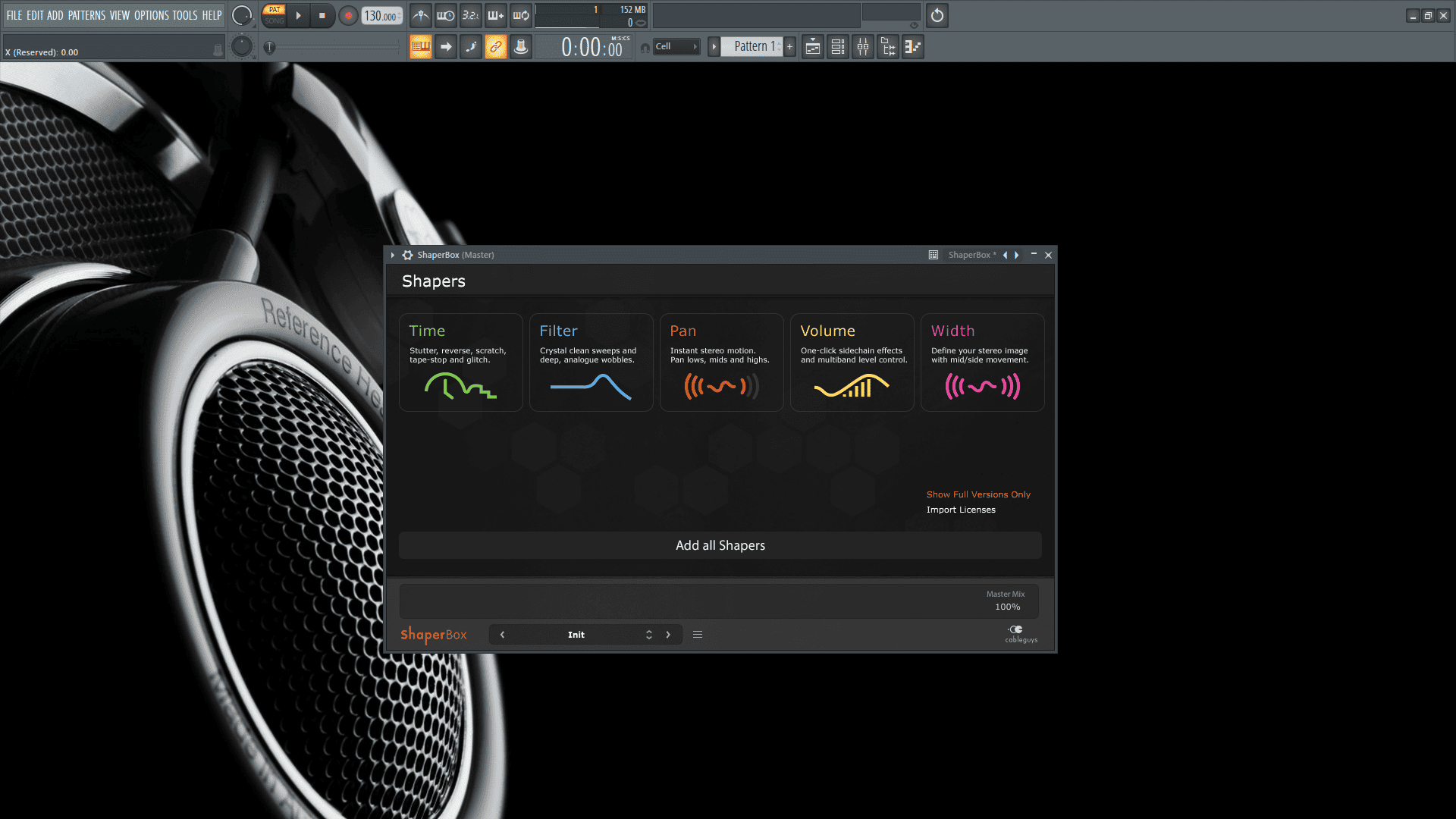Open the Piano roll icon
Image resolution: width=1456 pixels, height=819 pixels.
[912, 47]
